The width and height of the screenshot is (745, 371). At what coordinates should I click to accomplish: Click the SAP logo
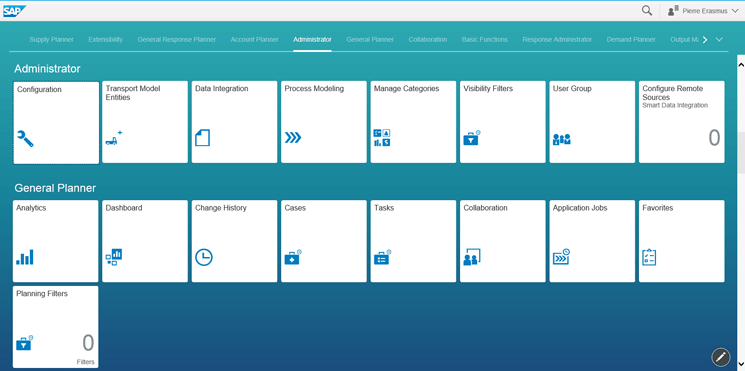tap(15, 11)
